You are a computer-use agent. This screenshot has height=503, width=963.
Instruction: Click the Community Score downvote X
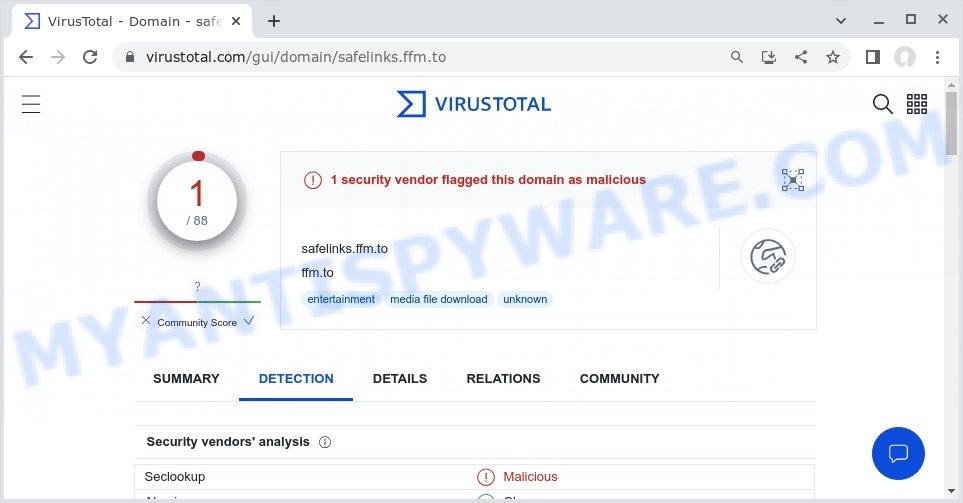pos(146,320)
